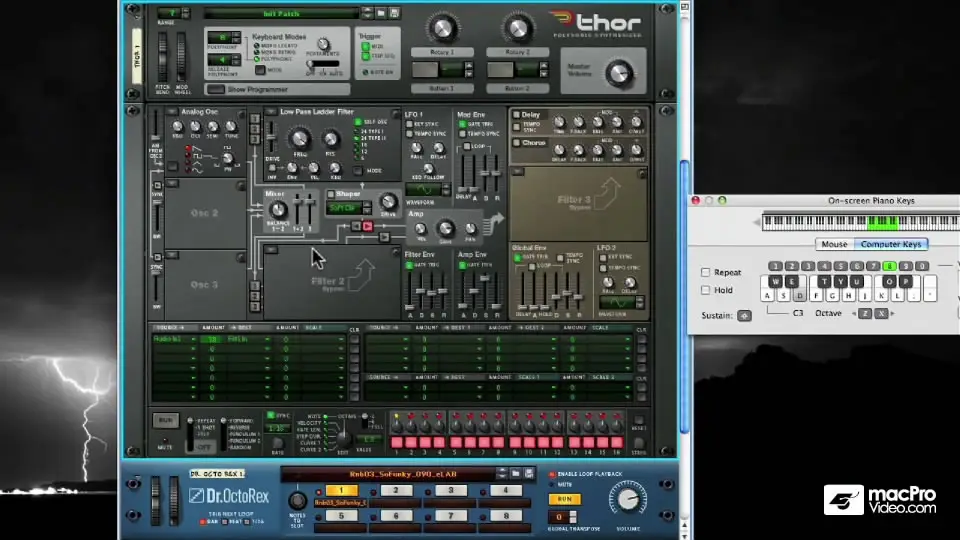Enable the Chorus effect

[517, 143]
